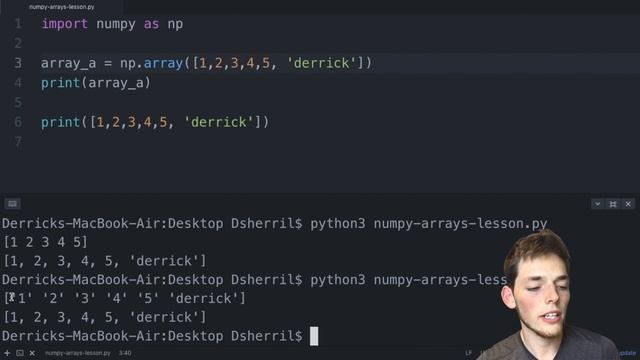Click line number 3 in the gutter
The image size is (640, 360).
[x=18, y=63]
